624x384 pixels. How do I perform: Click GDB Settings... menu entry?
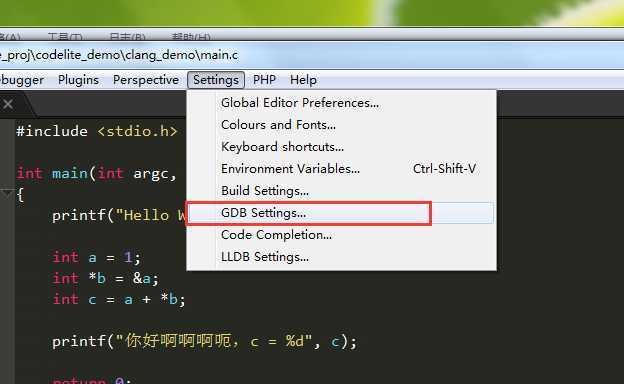coord(341,213)
